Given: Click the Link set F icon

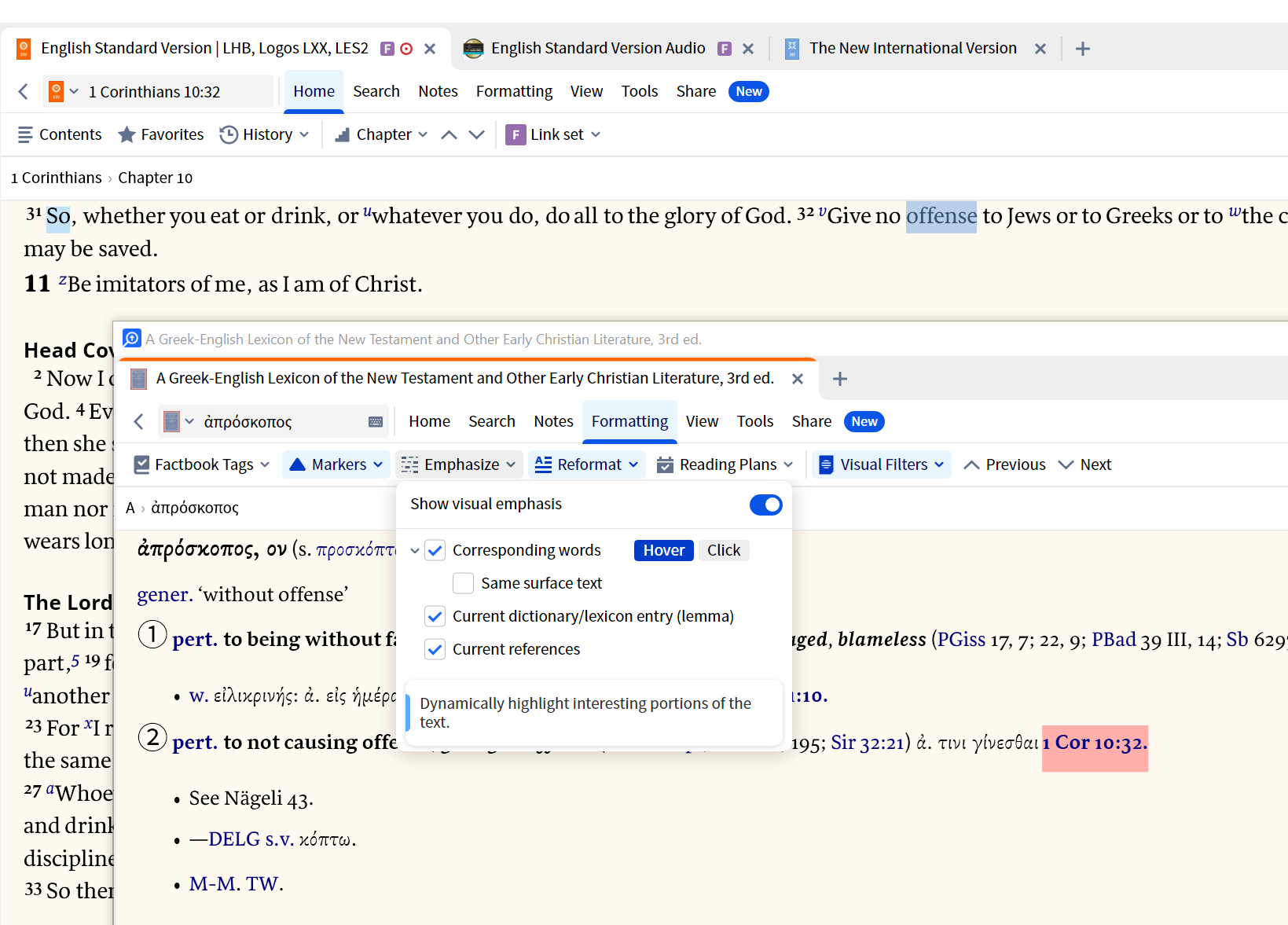Looking at the screenshot, I should pos(516,134).
